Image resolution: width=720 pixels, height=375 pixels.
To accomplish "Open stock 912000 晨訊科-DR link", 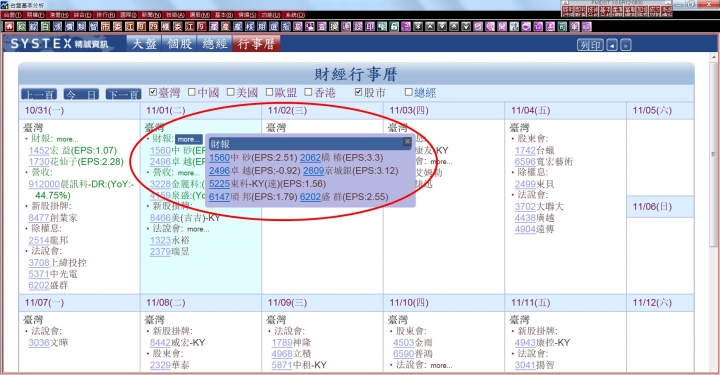I will [44, 185].
